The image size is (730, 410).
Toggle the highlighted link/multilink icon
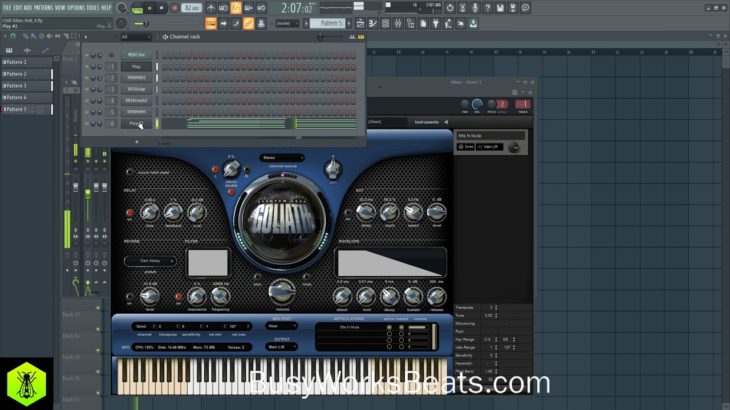(249, 23)
